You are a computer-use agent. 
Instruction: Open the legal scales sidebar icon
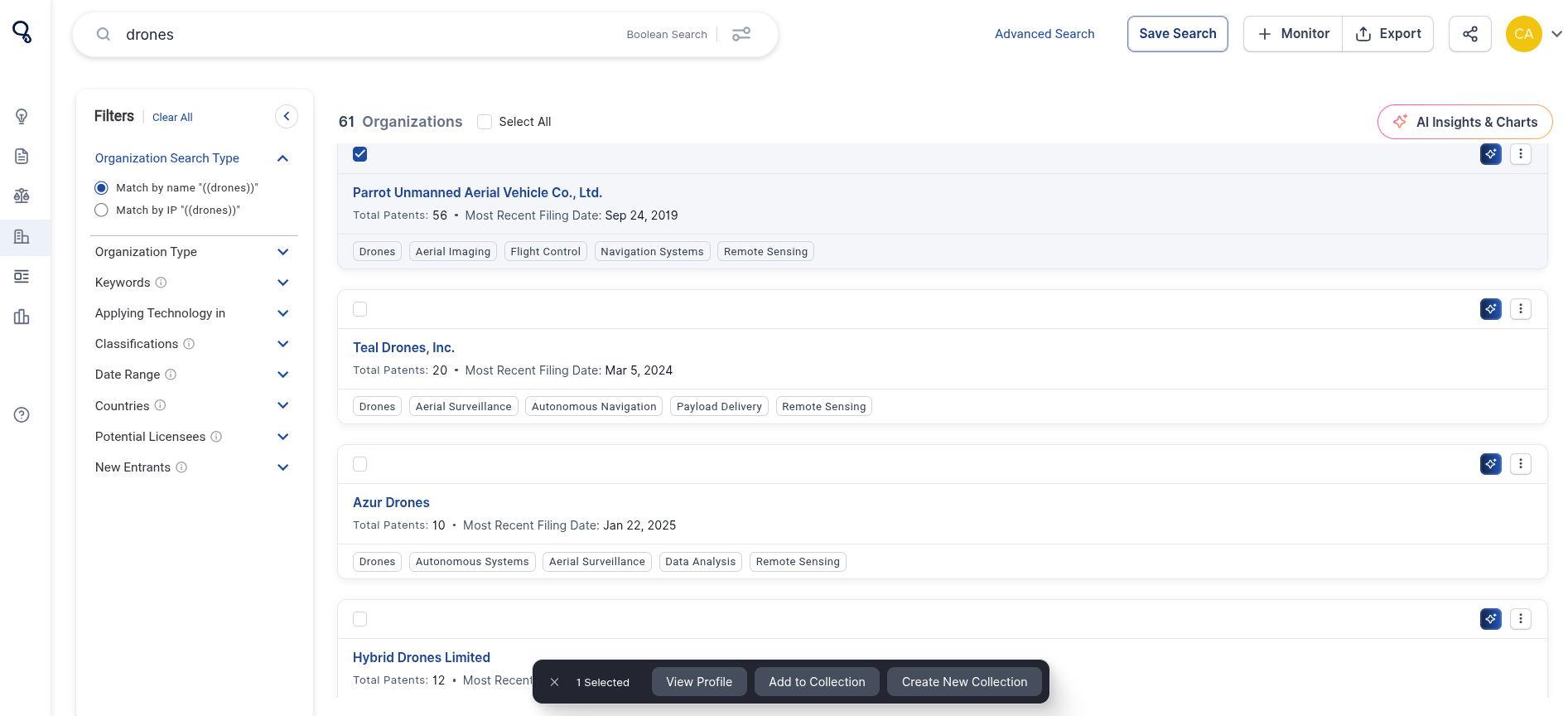[x=22, y=196]
